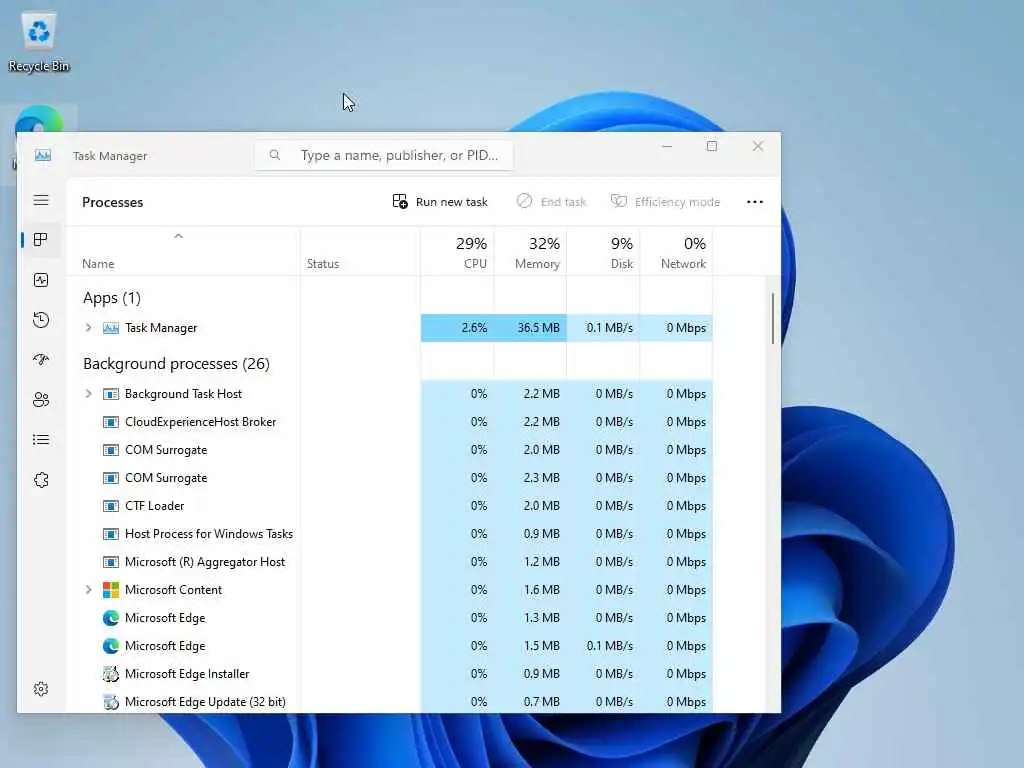Select the CTF Loader process name

155,506
